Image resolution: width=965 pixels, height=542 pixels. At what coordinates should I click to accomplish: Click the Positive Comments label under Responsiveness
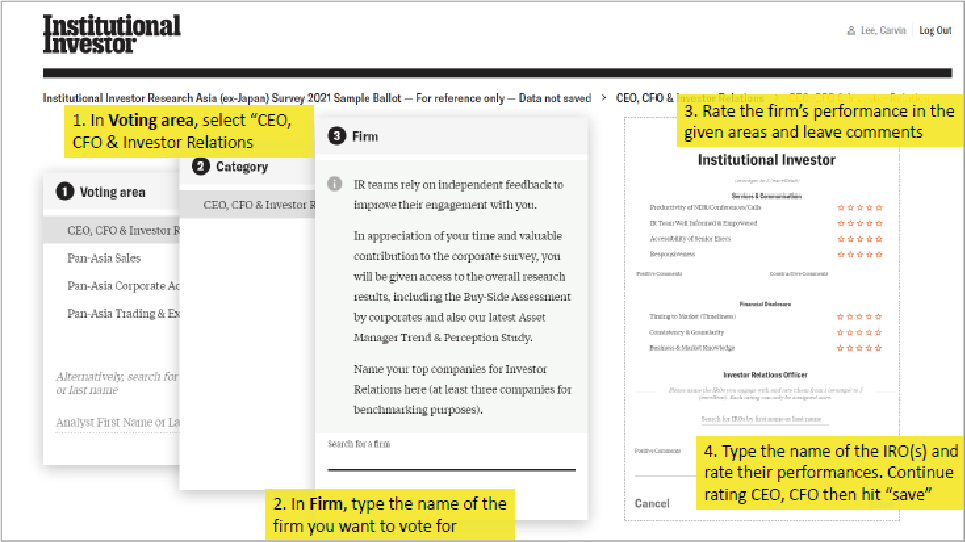point(659,274)
